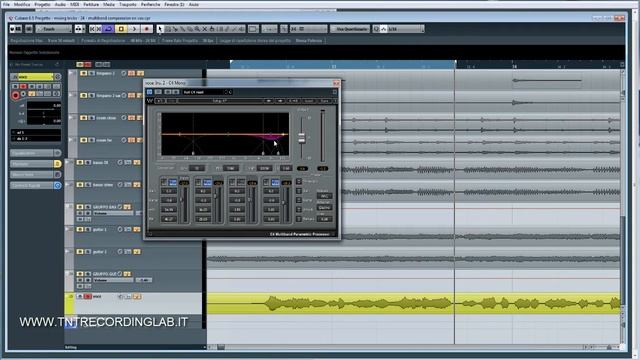Click the Save button in Waves toolbar
This screenshot has height=360, width=640.
point(324,100)
